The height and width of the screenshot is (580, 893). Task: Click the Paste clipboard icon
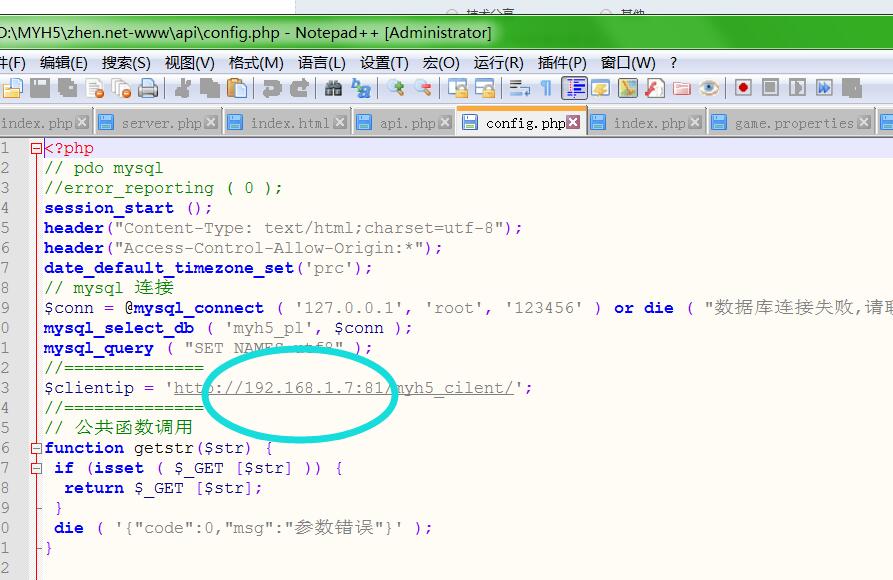(238, 89)
